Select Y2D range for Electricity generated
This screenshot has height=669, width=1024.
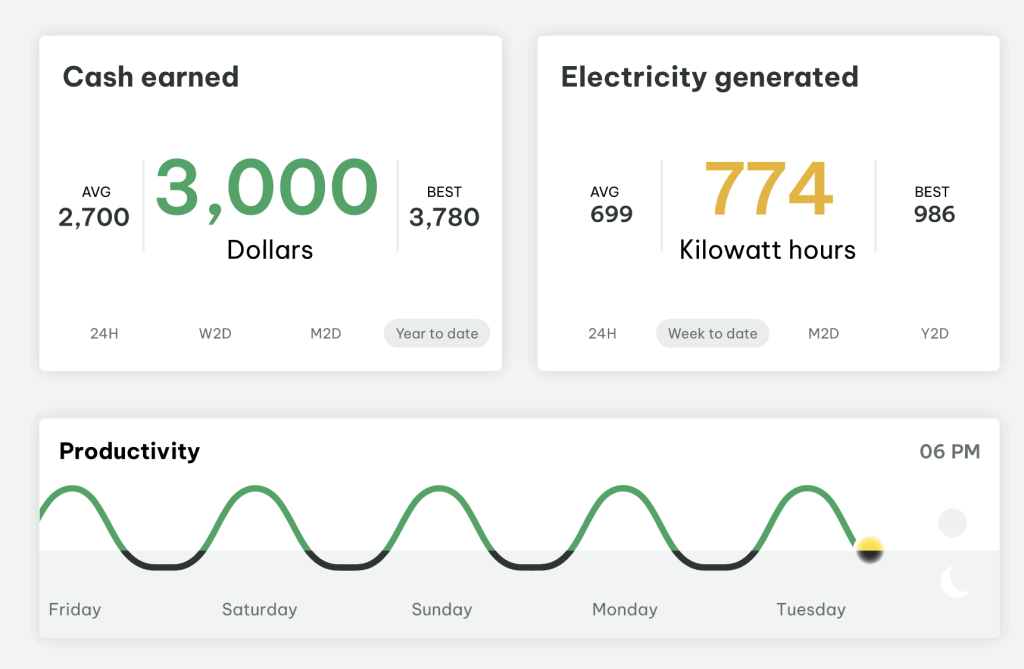pyautogui.click(x=934, y=333)
